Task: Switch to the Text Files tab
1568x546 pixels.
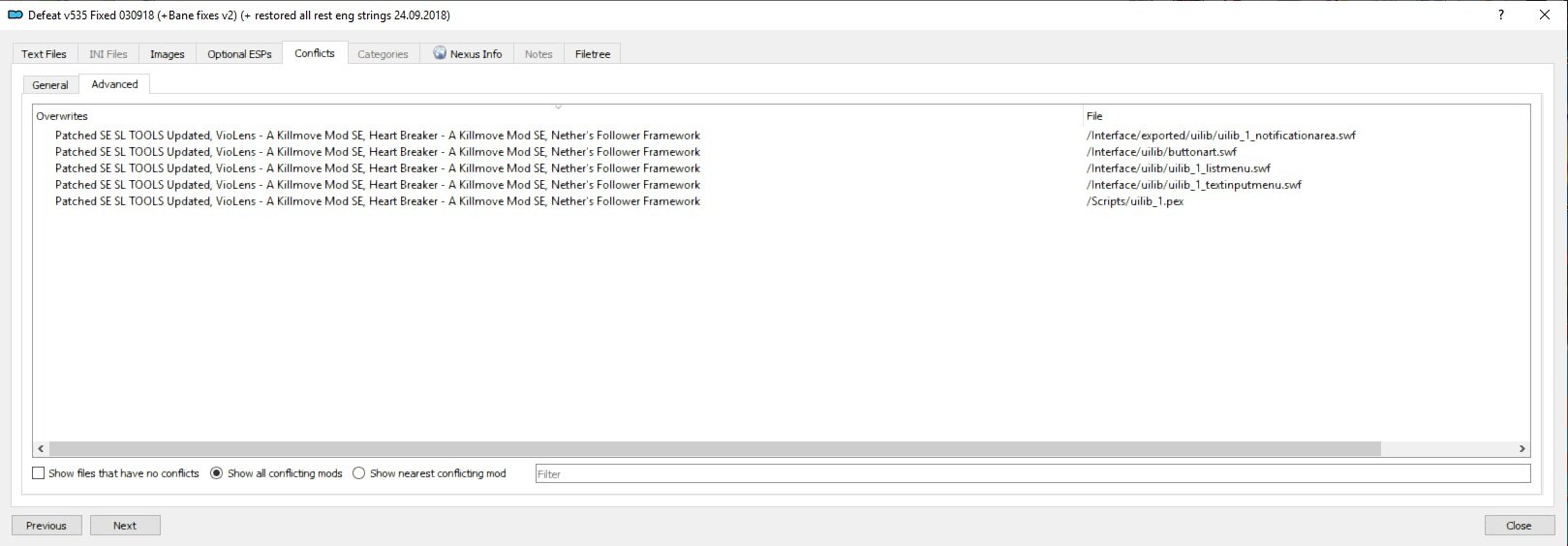Action: (44, 54)
